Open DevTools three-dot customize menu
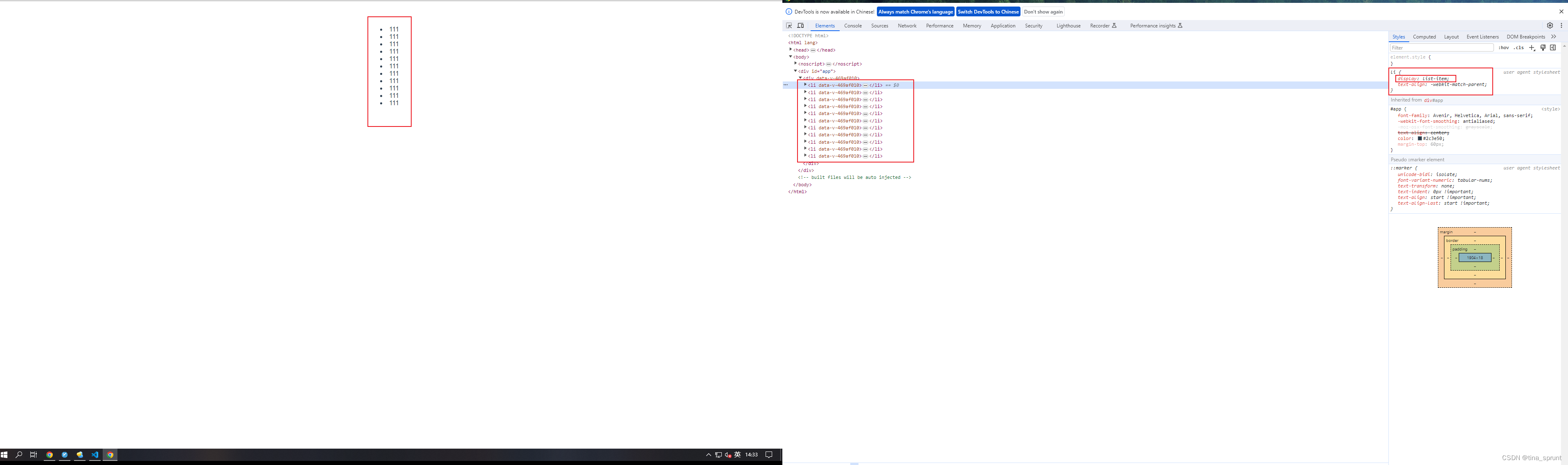The image size is (1568, 465). point(1561,25)
